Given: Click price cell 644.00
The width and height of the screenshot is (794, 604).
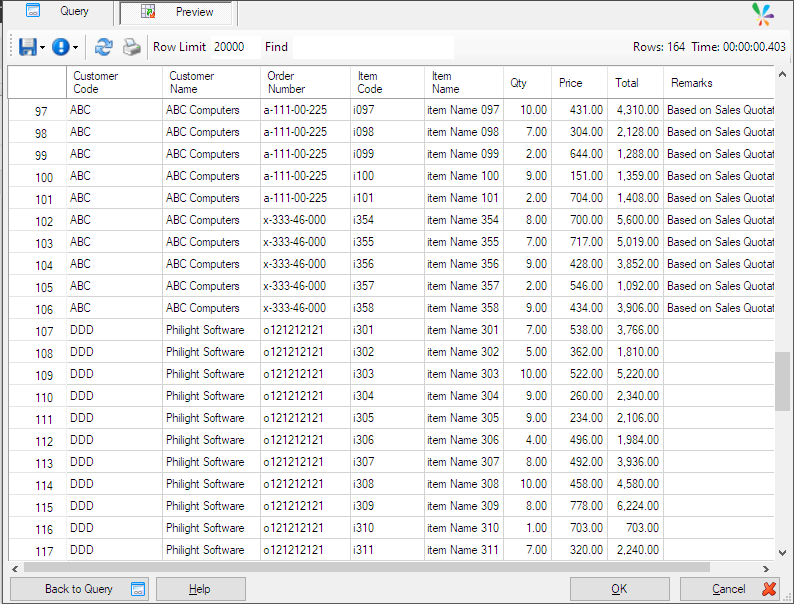Looking at the screenshot, I should pos(579,154).
